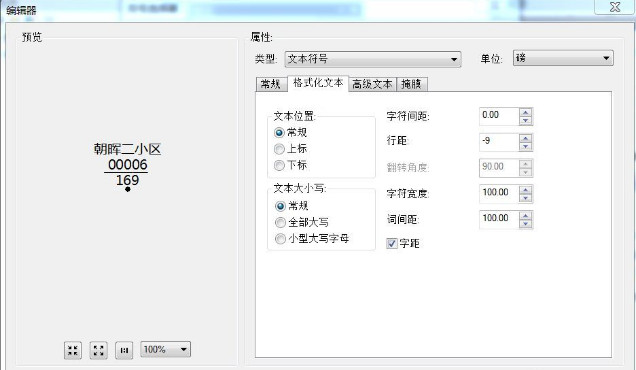
Task: Select 常规 under 文本大小写
Action: pyautogui.click(x=291, y=206)
